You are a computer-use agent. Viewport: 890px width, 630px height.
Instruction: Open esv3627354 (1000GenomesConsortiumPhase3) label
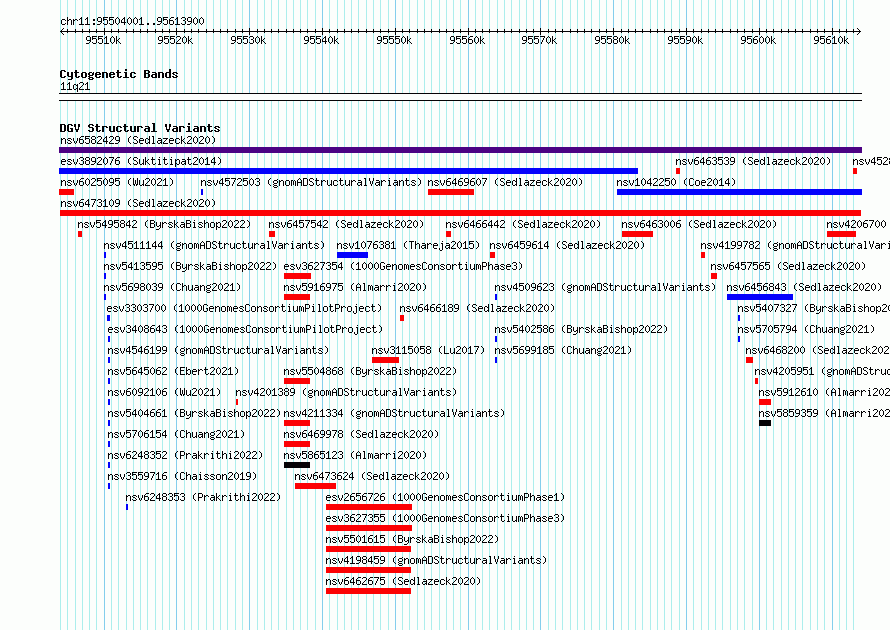click(403, 266)
